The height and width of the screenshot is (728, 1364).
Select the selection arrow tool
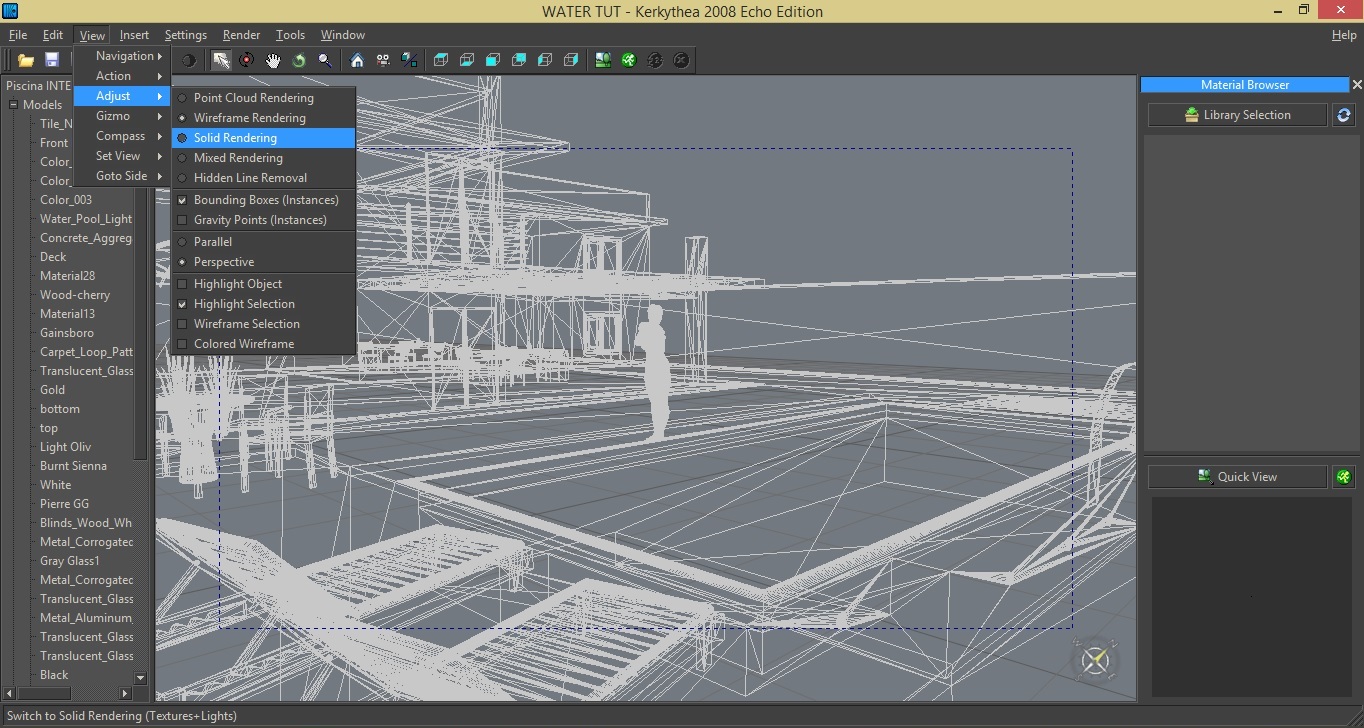tap(221, 60)
